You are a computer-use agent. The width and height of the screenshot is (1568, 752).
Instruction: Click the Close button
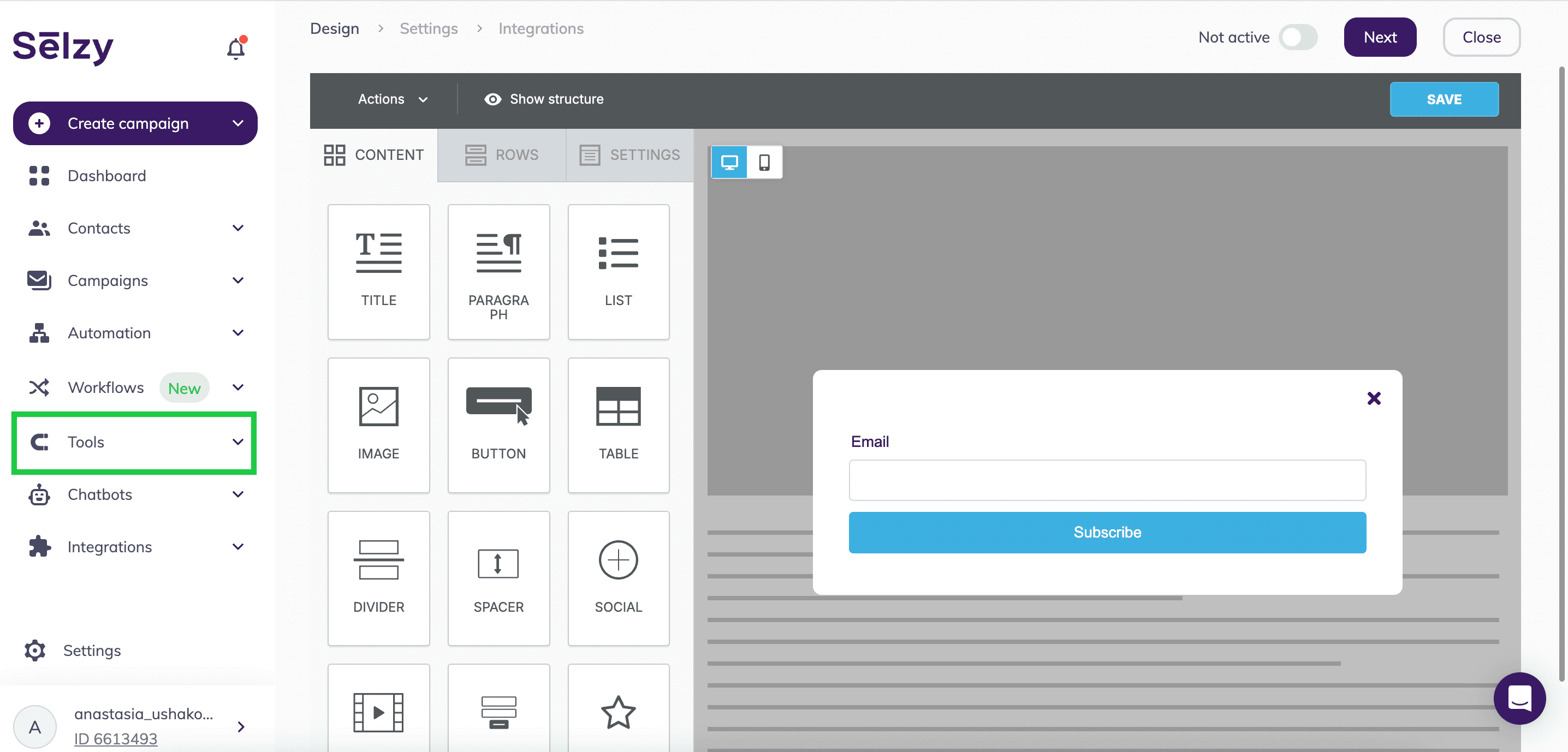1481,38
